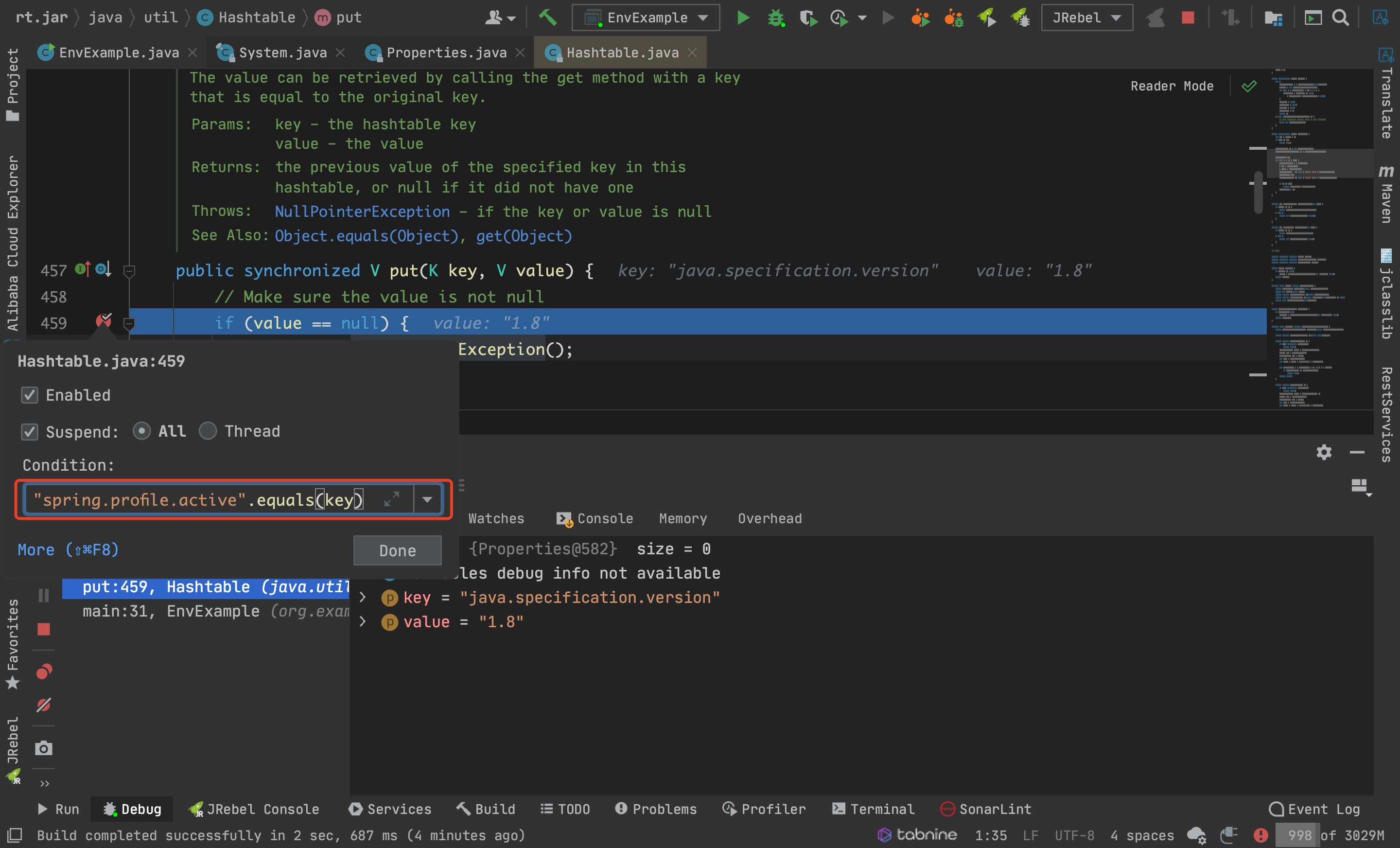Click the red Stop icon in toolbar
The width and height of the screenshot is (1400, 848).
click(x=1188, y=18)
